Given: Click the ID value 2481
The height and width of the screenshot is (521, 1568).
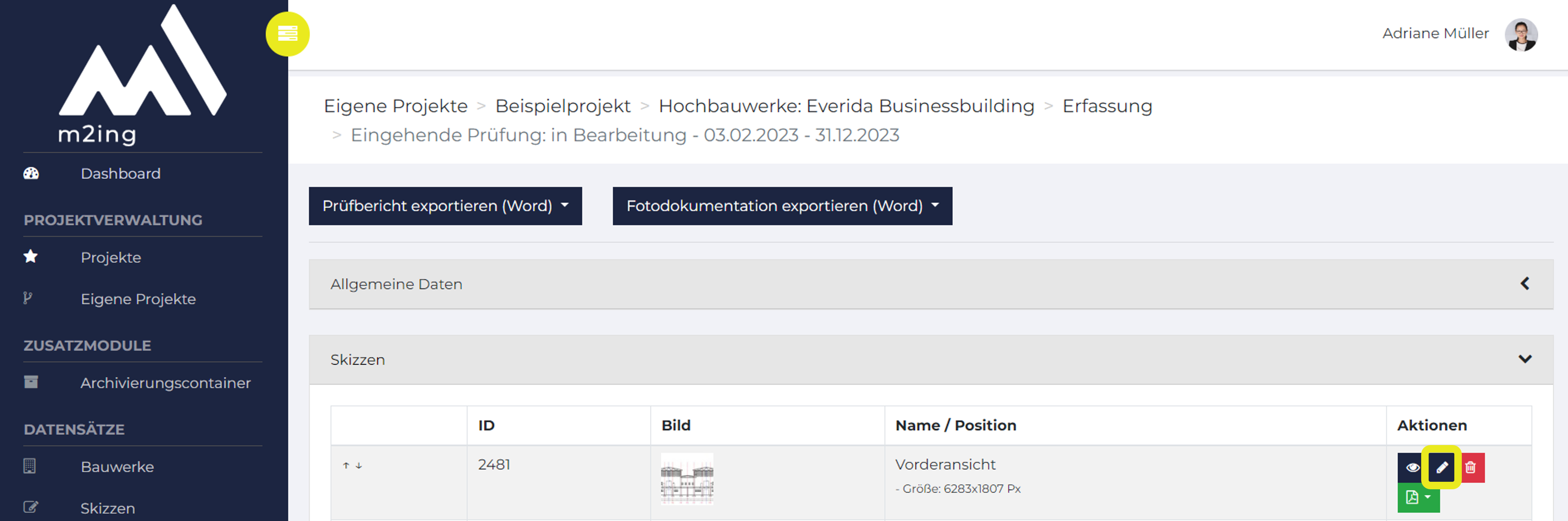Looking at the screenshot, I should click(494, 465).
